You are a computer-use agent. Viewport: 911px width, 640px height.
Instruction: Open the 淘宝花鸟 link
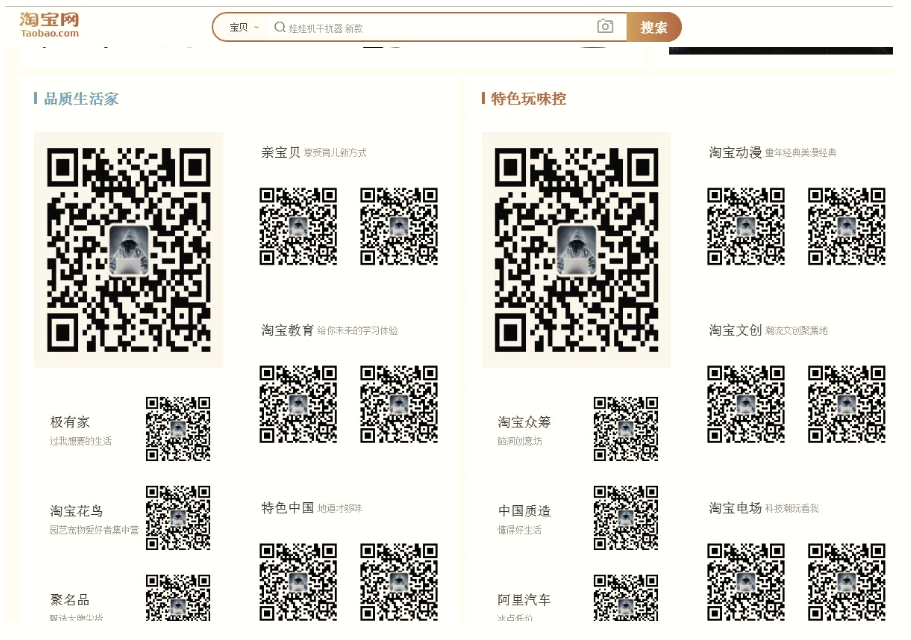[x=76, y=510]
